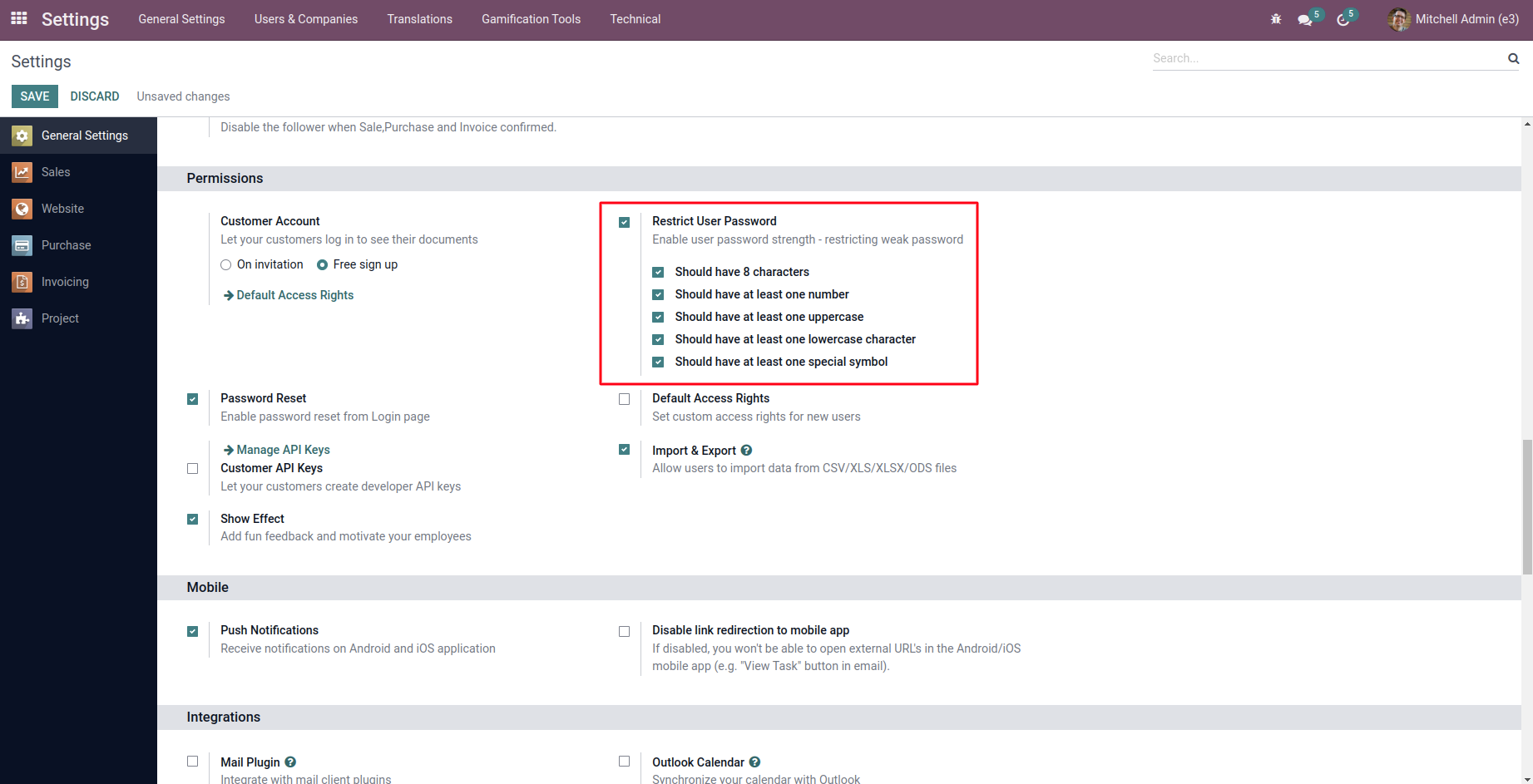Expand the Users & Companies menu
Screen dimensions: 1533x784
tap(305, 19)
